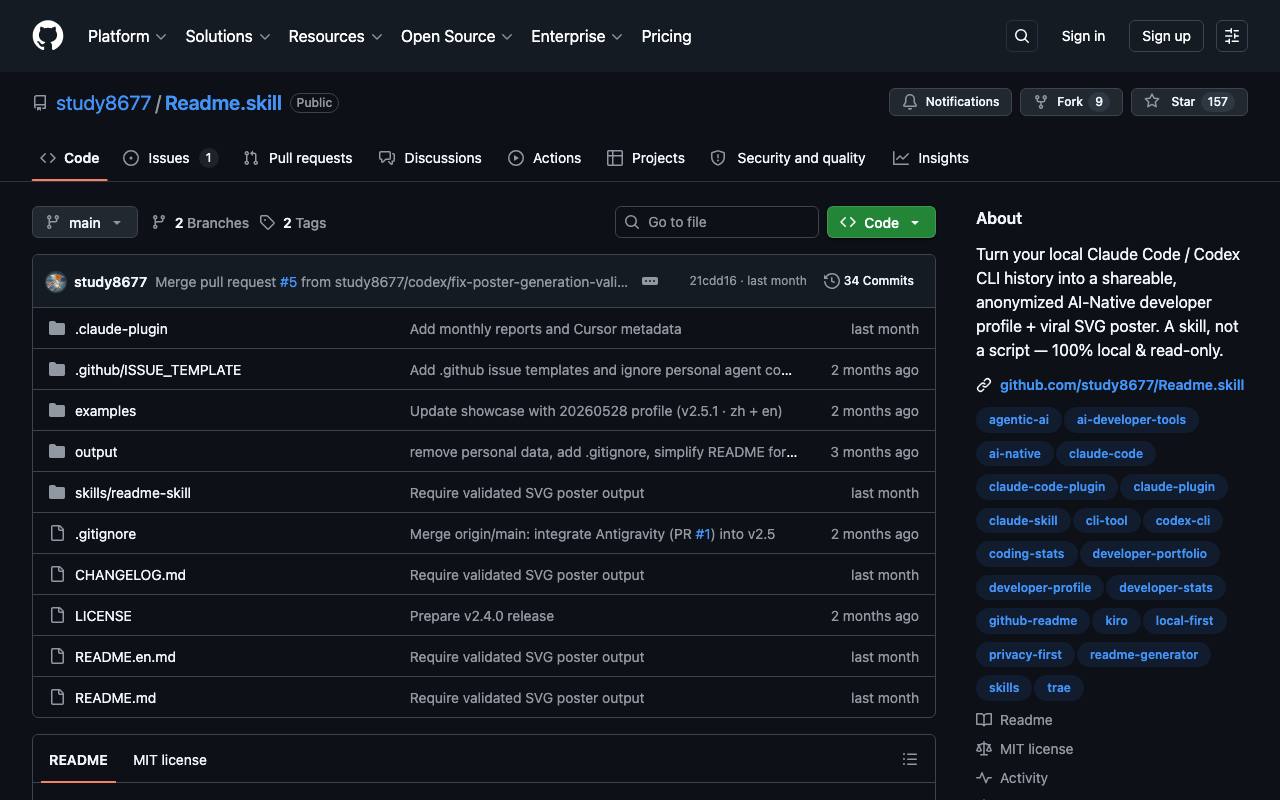Click the privacy-first topic tag
This screenshot has height=800, width=1280.
pyautogui.click(x=1025, y=655)
